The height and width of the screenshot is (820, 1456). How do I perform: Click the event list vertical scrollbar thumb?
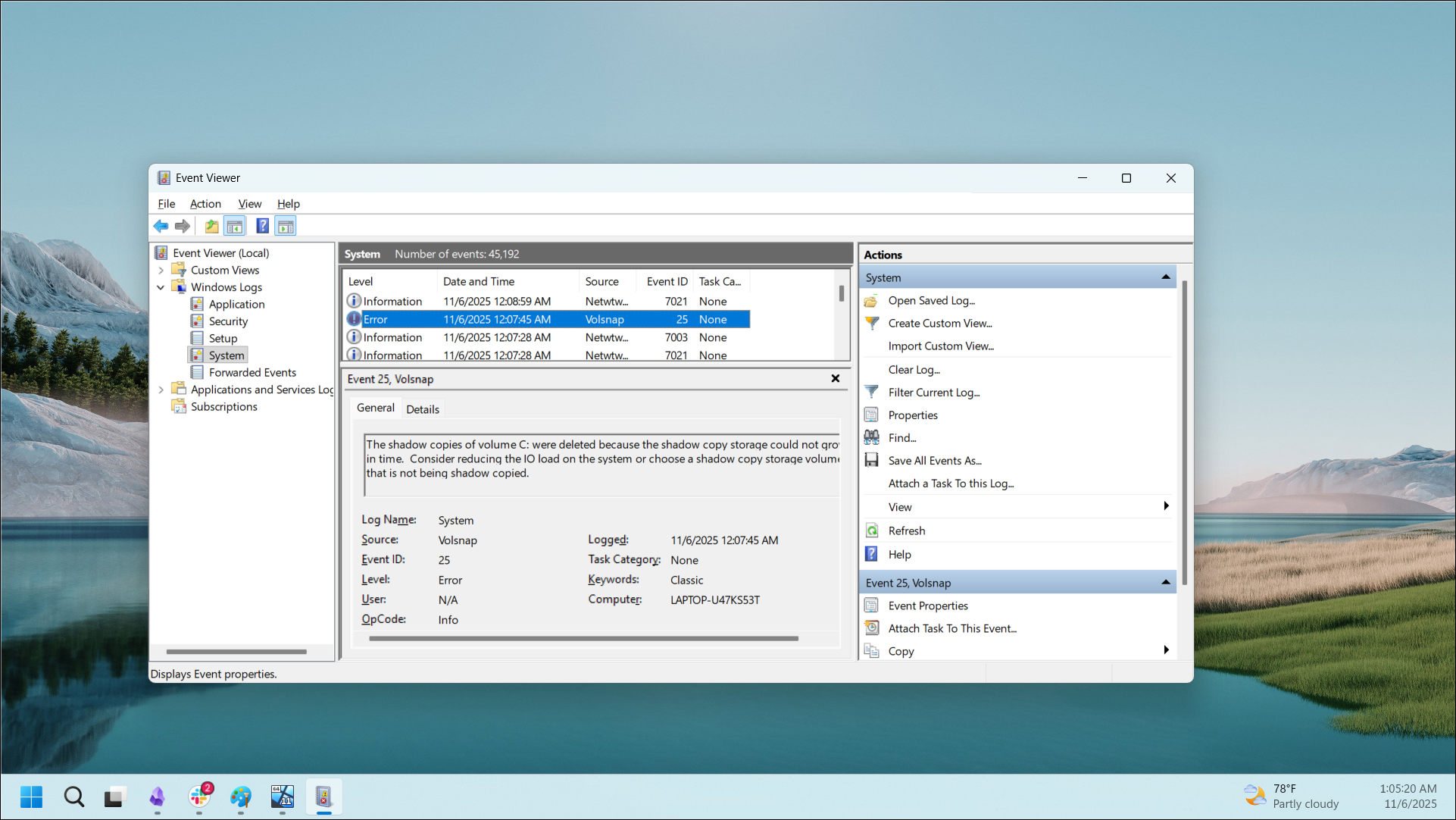pos(842,293)
